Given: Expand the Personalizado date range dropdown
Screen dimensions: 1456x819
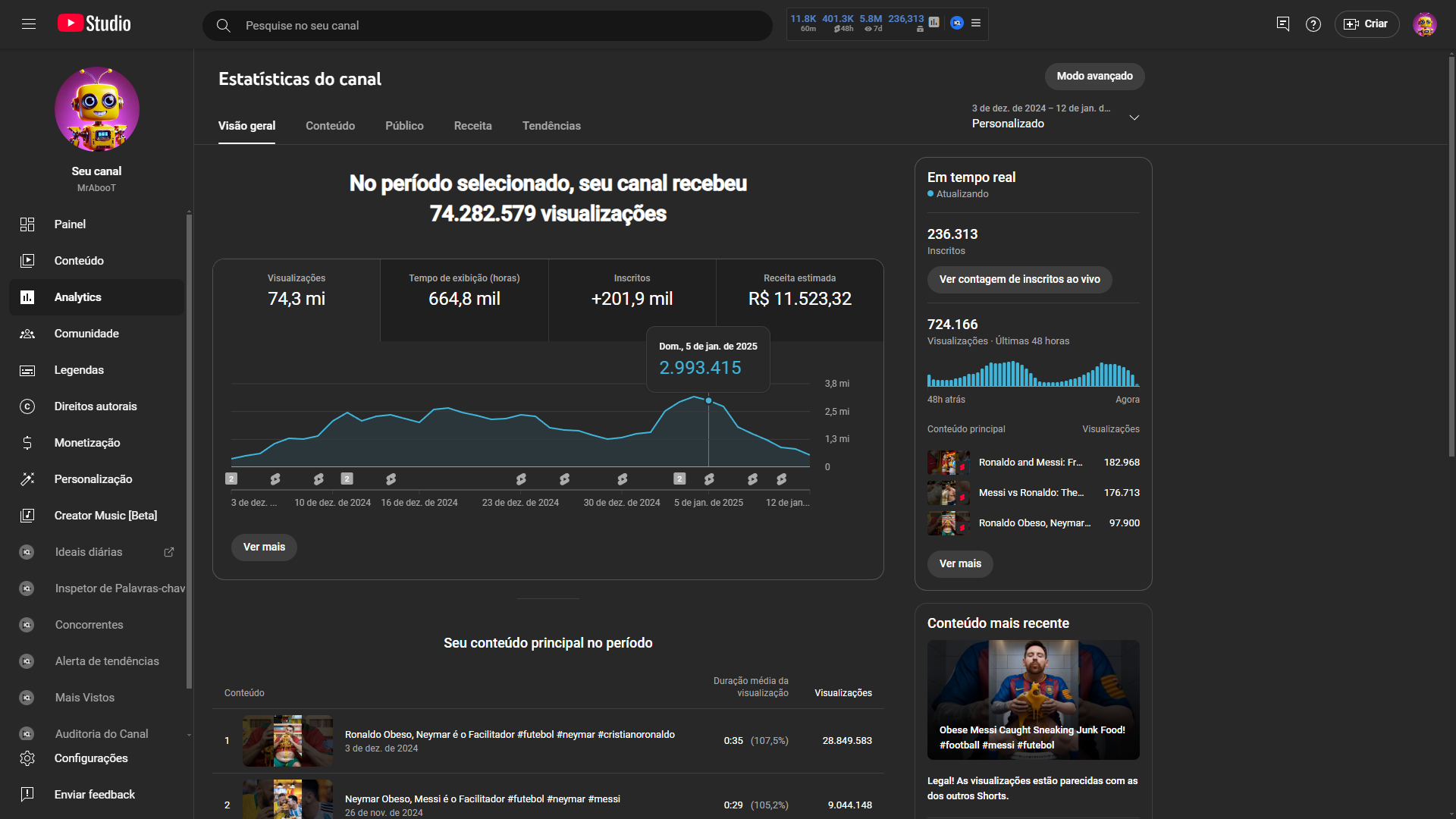Looking at the screenshot, I should 1134,118.
